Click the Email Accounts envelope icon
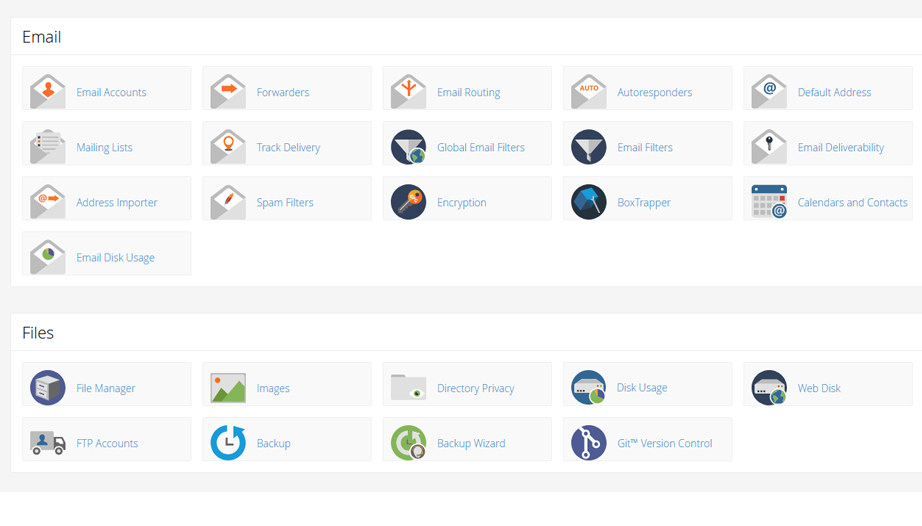Image resolution: width=922 pixels, height=526 pixels. pyautogui.click(x=48, y=92)
